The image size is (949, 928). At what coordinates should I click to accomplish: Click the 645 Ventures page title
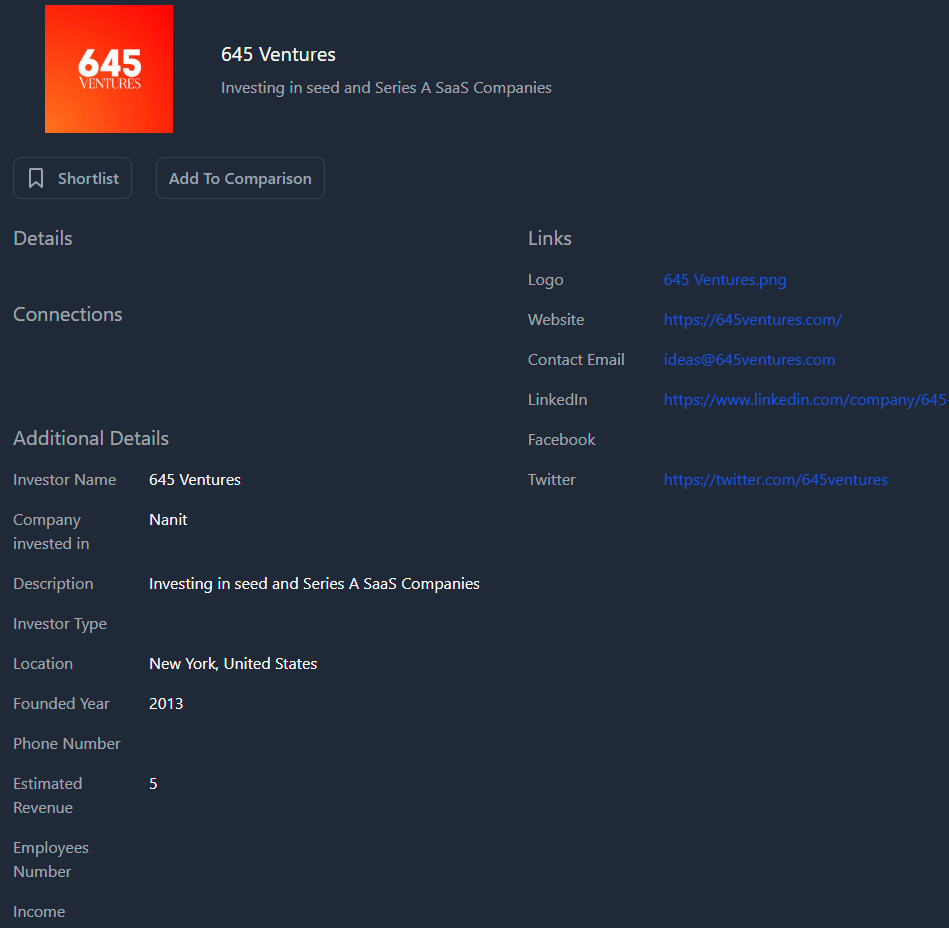click(278, 54)
